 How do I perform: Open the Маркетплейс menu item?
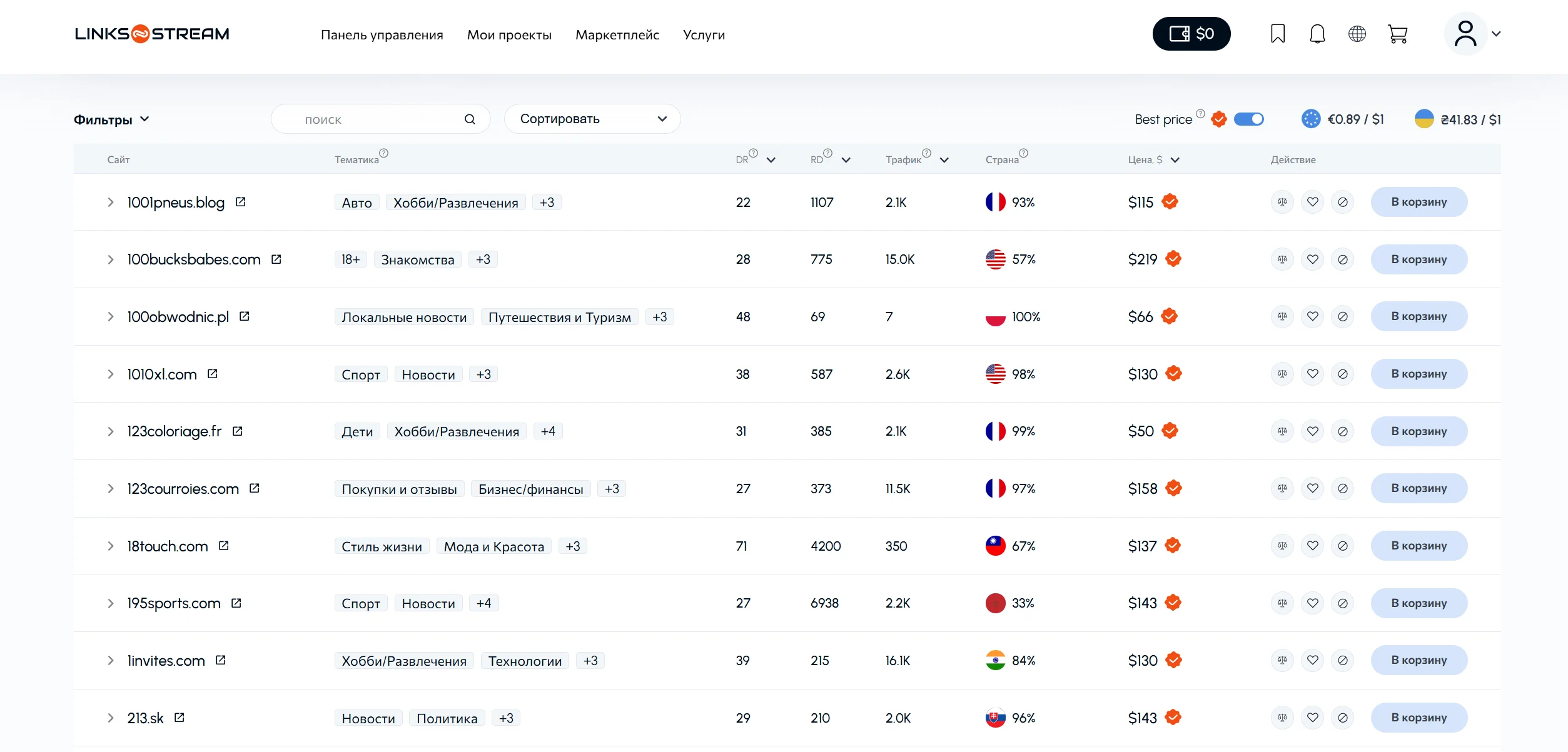click(617, 35)
